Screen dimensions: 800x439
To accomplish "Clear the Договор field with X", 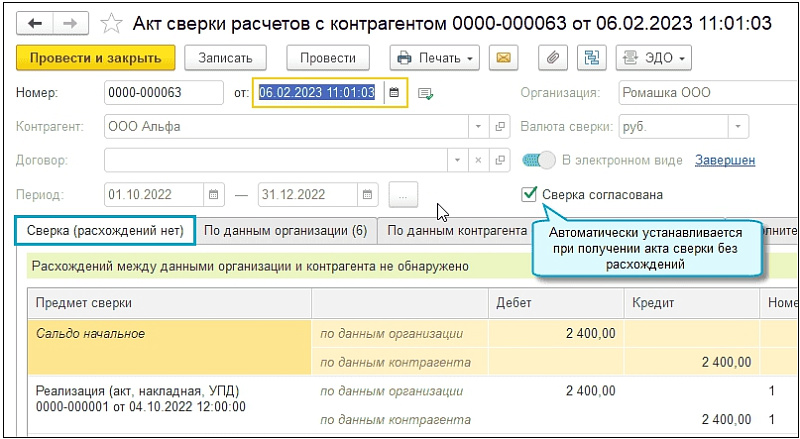I will [x=479, y=160].
